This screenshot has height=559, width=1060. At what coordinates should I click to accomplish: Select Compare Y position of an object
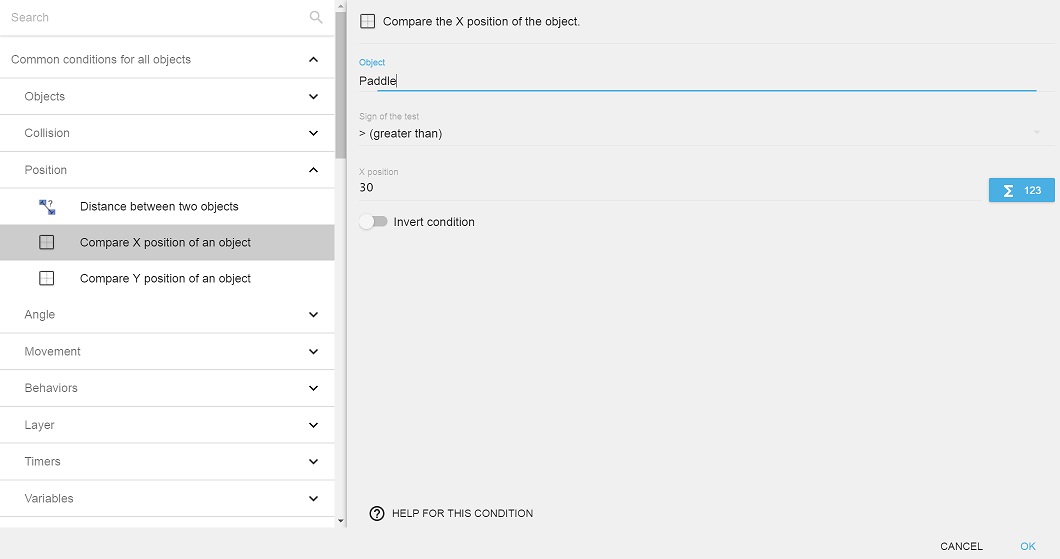tap(165, 279)
